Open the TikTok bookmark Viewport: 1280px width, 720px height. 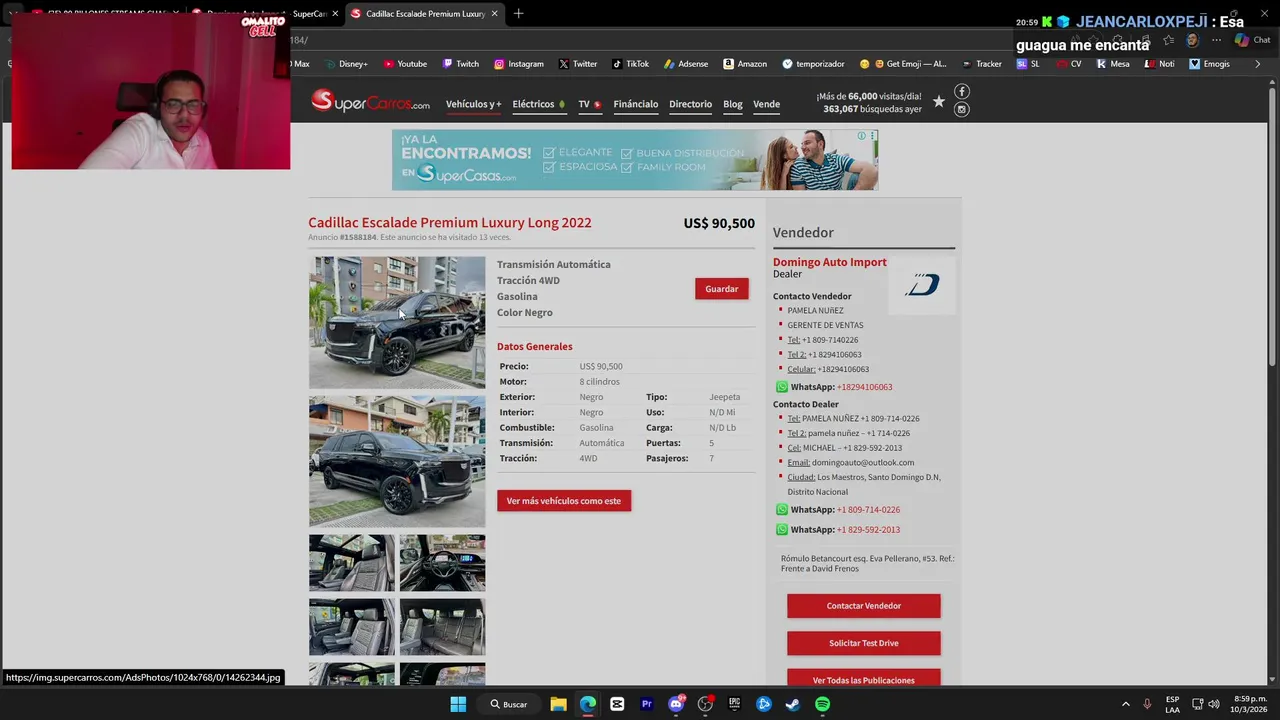(x=631, y=64)
